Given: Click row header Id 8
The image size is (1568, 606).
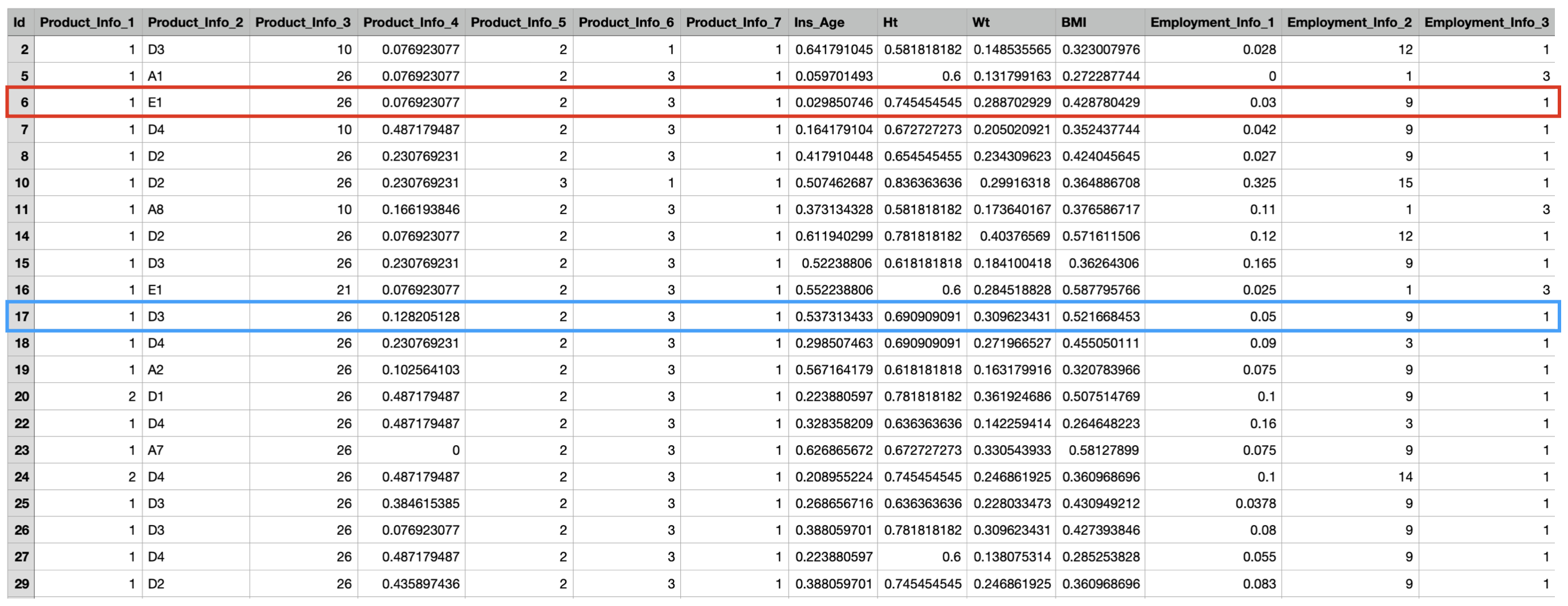Looking at the screenshot, I should tap(21, 156).
